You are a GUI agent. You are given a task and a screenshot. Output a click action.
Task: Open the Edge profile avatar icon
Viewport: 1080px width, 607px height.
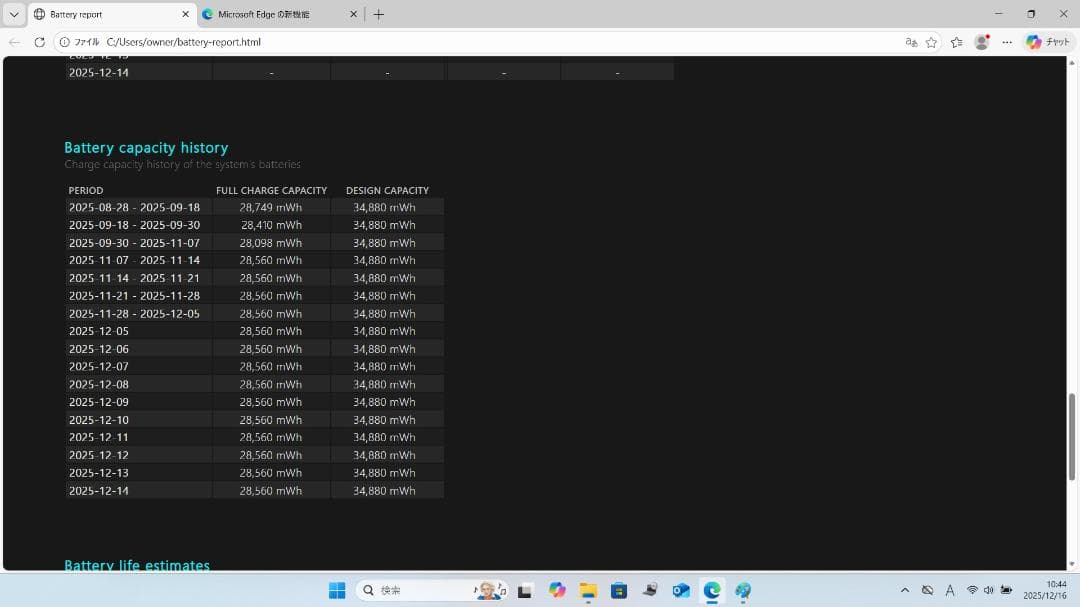click(982, 42)
